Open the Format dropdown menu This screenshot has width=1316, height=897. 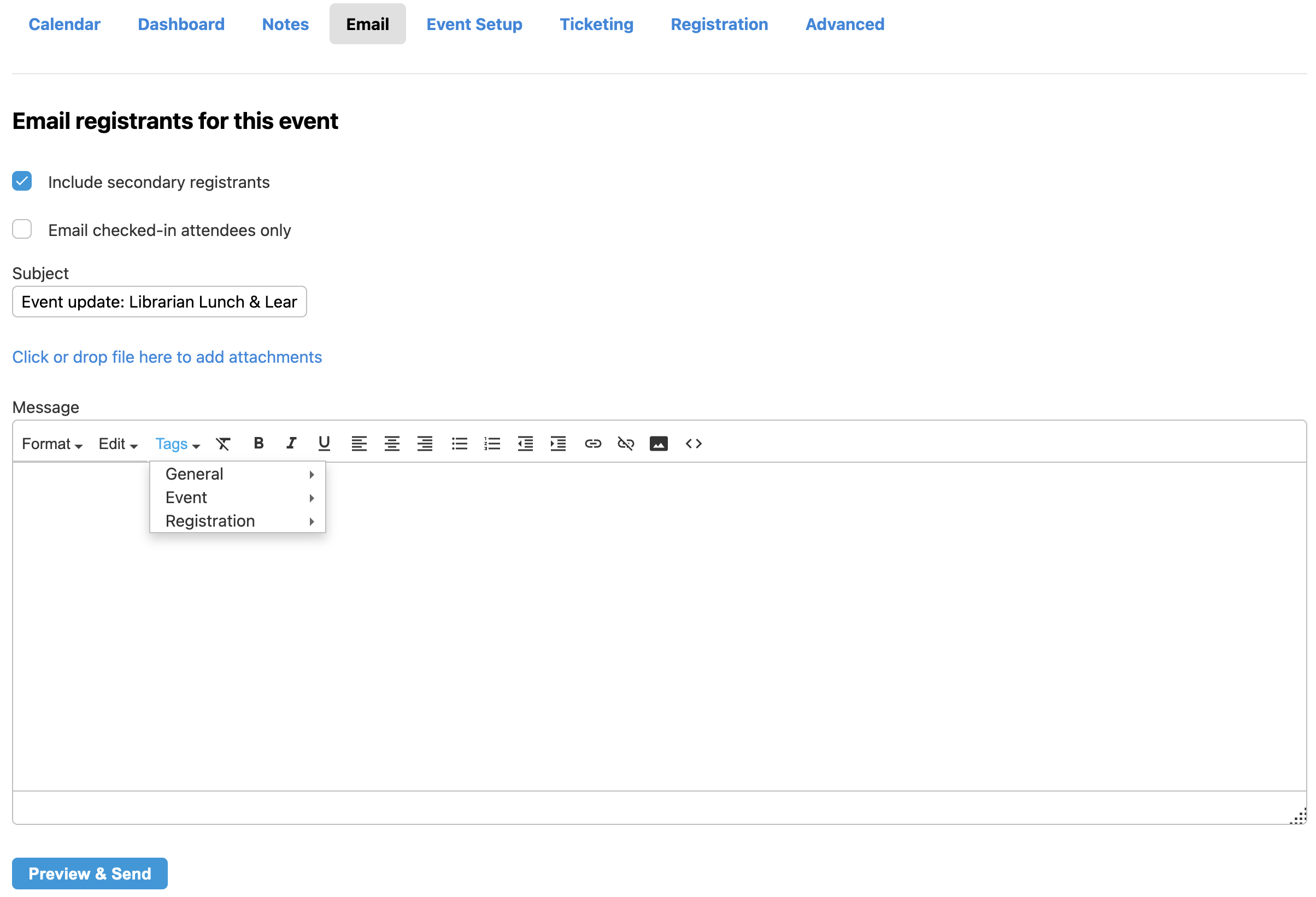tap(52, 444)
